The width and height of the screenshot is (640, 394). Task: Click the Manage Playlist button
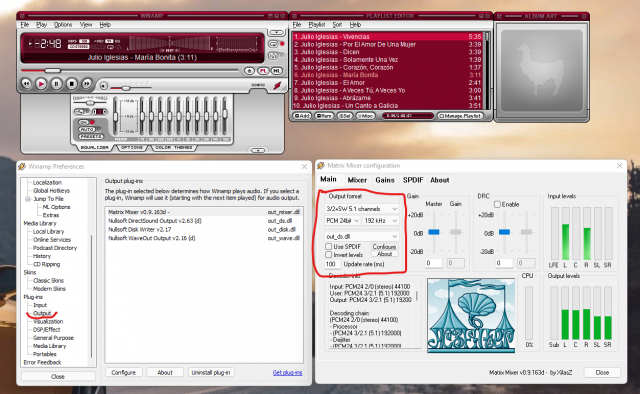pyautogui.click(x=460, y=116)
